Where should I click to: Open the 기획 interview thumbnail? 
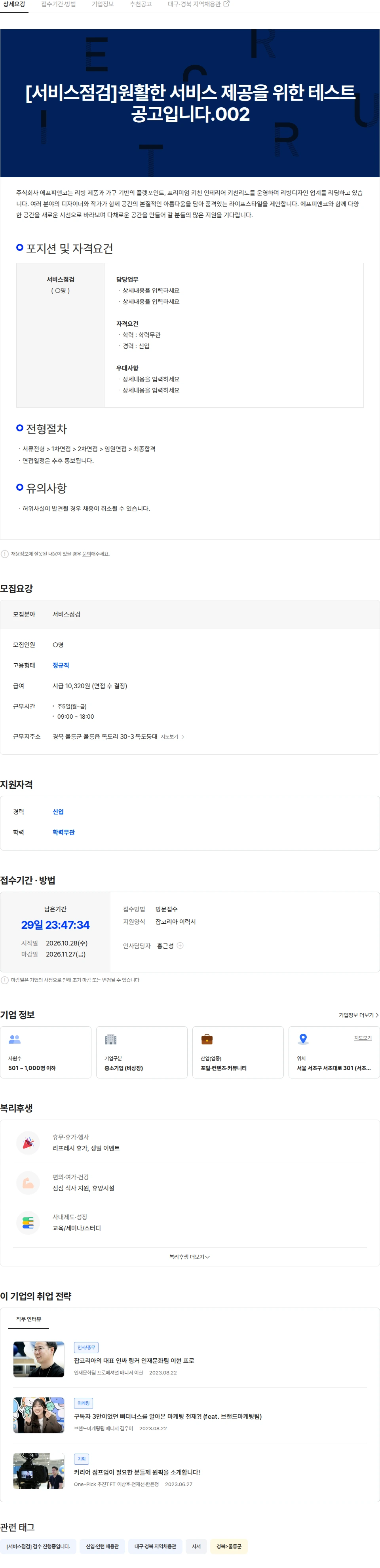pyautogui.click(x=38, y=1471)
